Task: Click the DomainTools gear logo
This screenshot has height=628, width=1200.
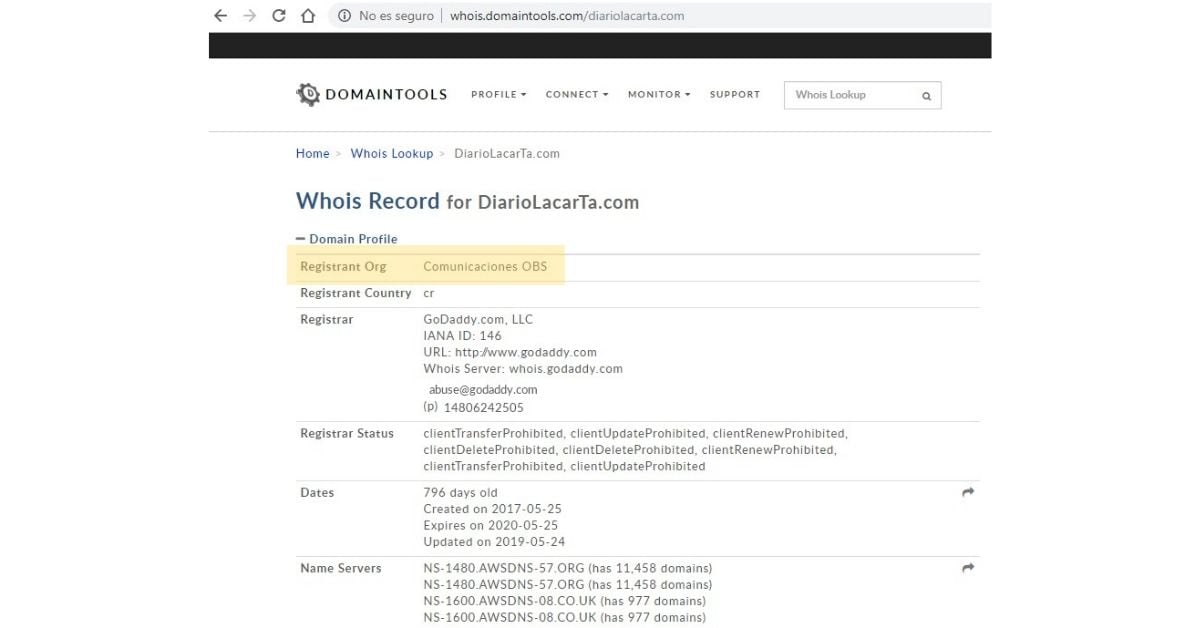Action: pyautogui.click(x=308, y=95)
